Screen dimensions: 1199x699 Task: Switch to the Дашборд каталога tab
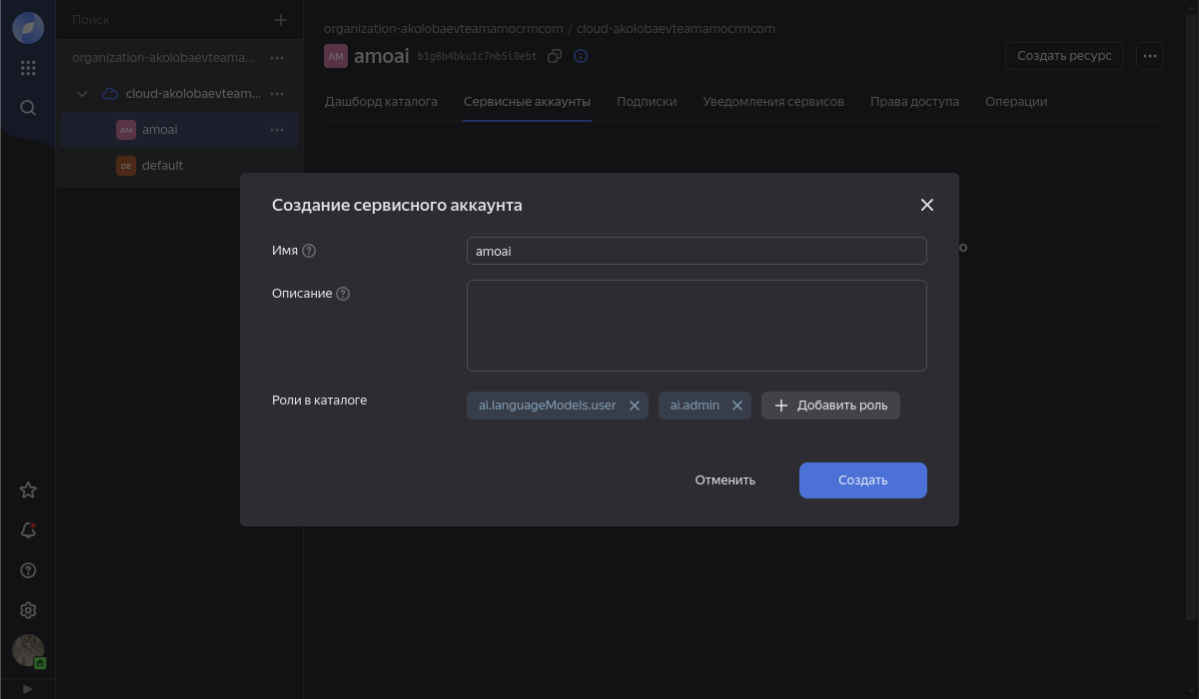[x=381, y=102]
